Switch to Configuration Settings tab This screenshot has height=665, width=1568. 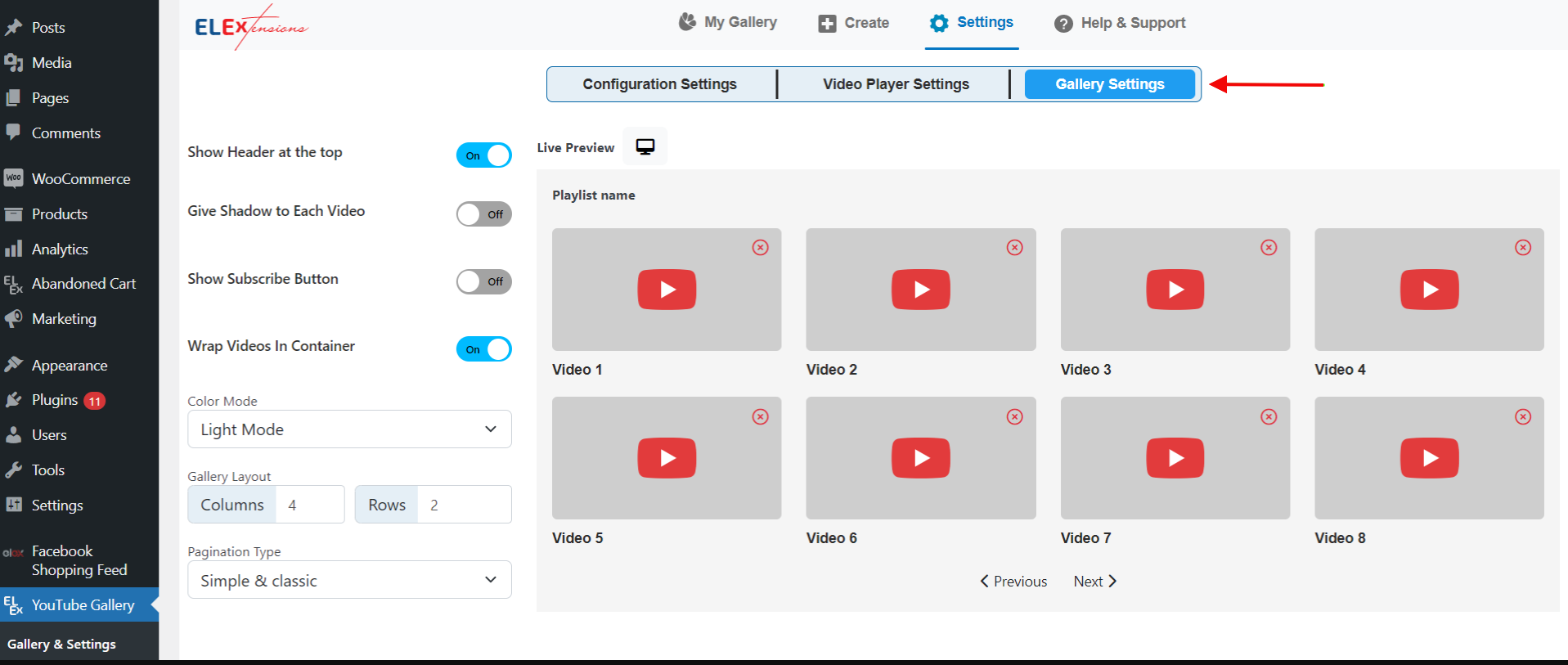[660, 84]
